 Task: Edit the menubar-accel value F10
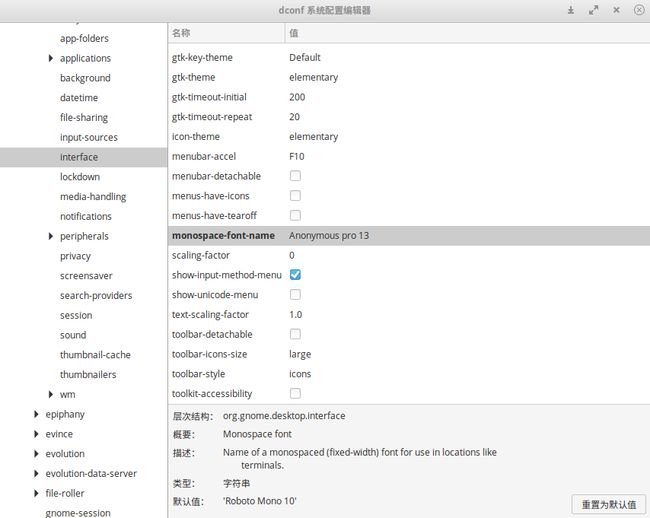tap(296, 157)
